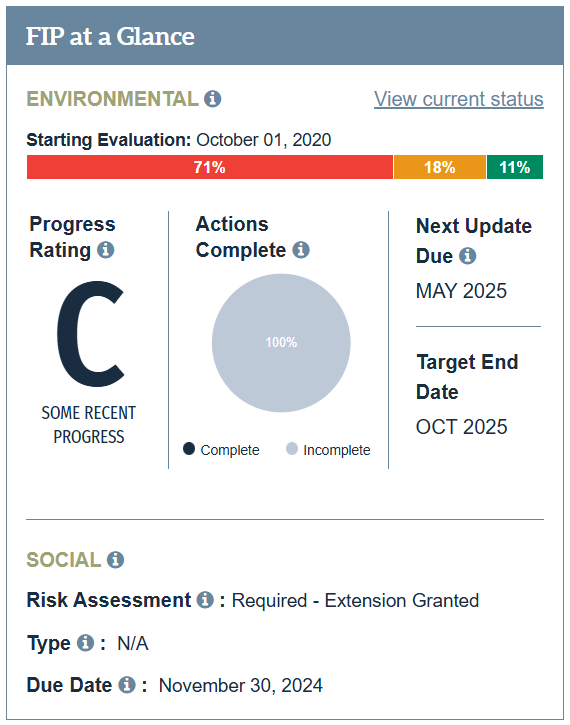The width and height of the screenshot is (570, 725).
Task: Toggle the Complete legend item
Action: (x=221, y=449)
